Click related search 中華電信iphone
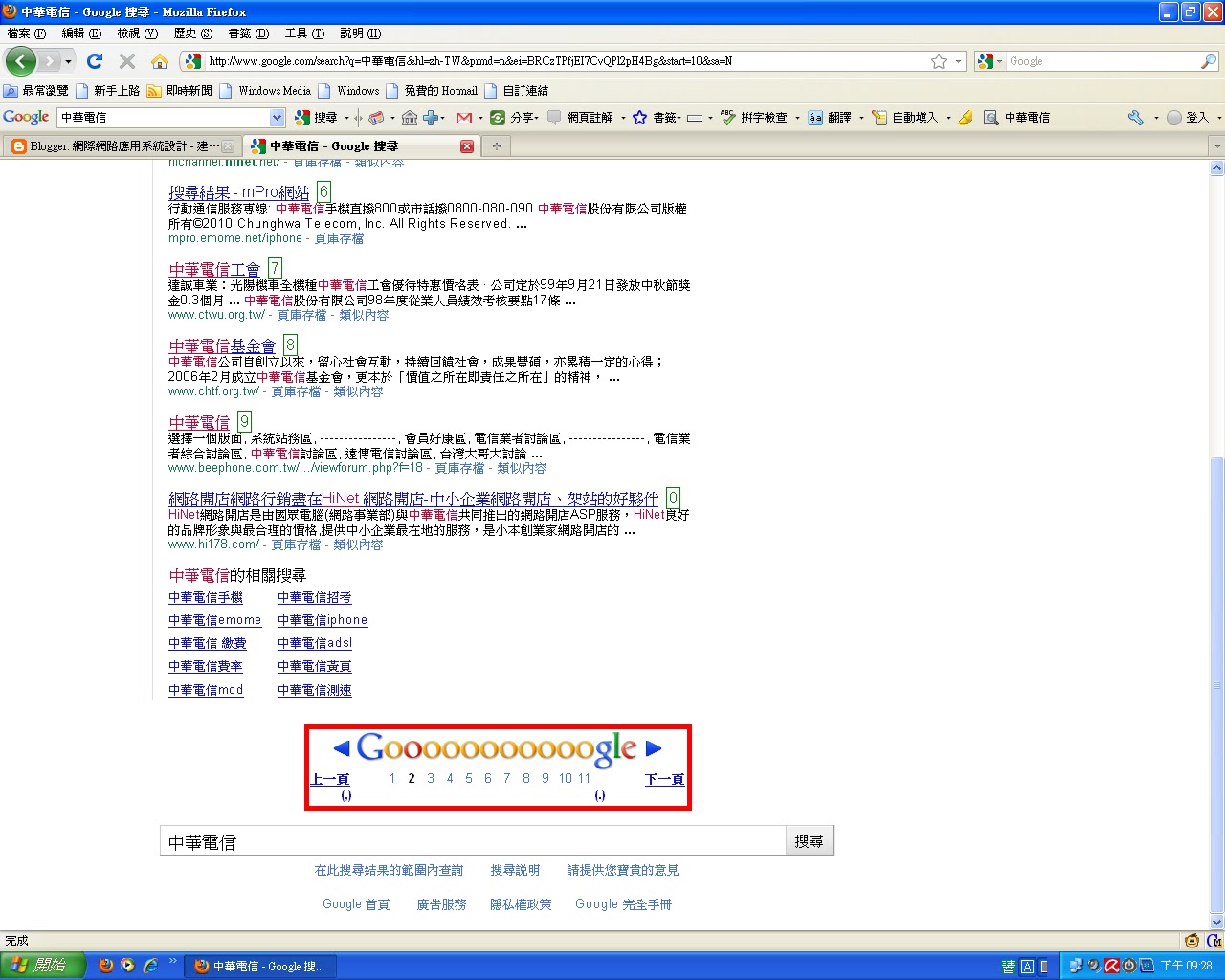1225x980 pixels. (323, 620)
